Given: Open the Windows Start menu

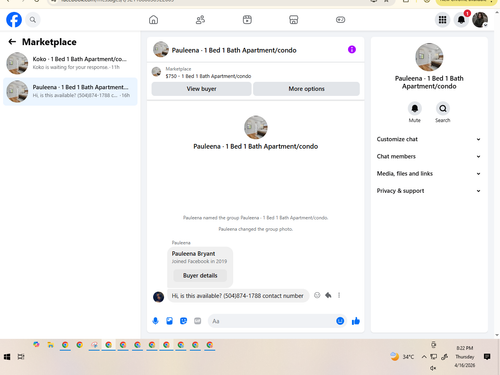Looking at the screenshot, I should (7, 357).
